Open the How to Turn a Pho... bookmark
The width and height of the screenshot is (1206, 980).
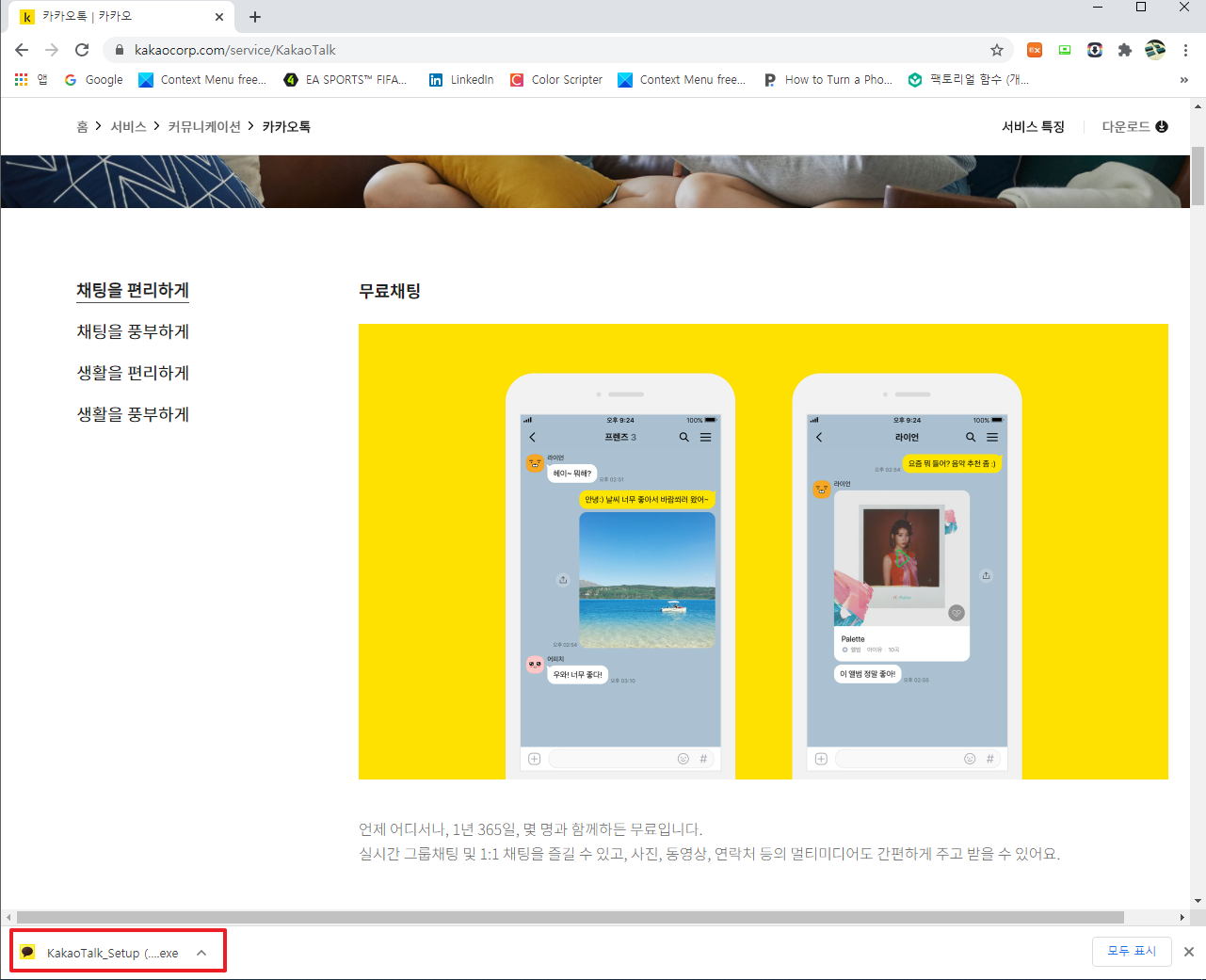[x=828, y=80]
